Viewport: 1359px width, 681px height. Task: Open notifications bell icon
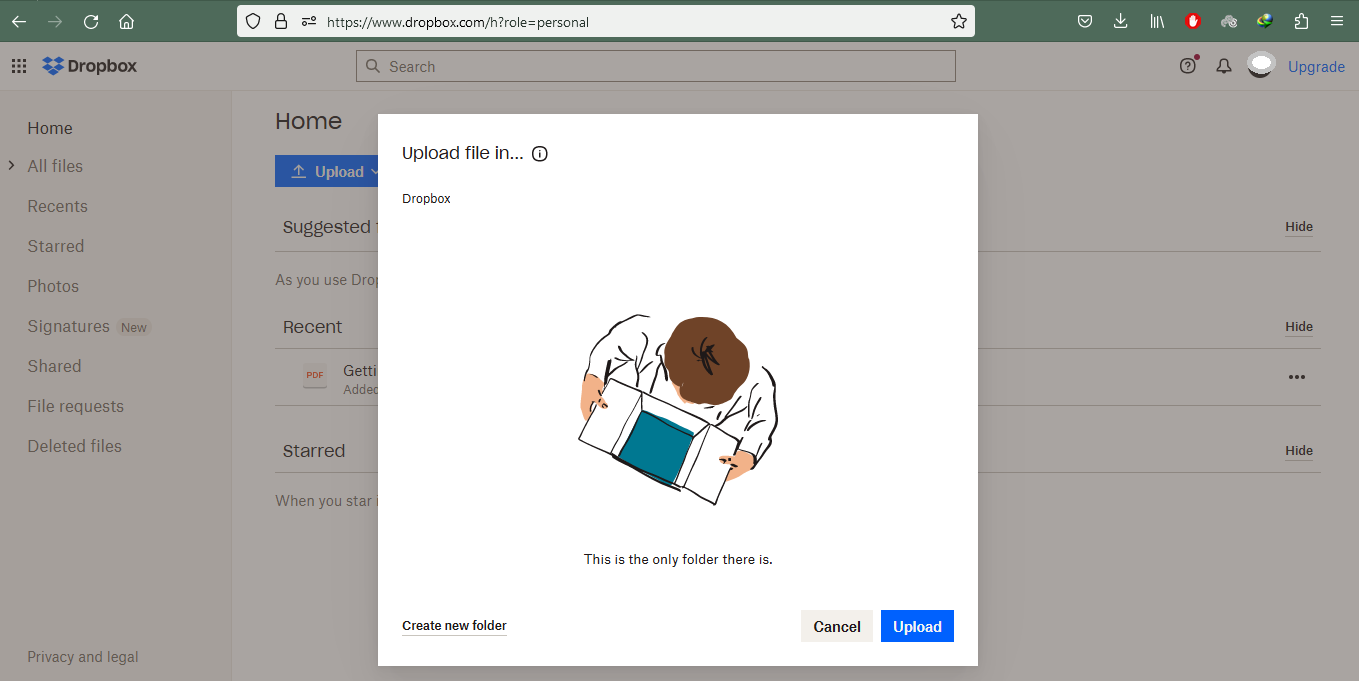1223,66
